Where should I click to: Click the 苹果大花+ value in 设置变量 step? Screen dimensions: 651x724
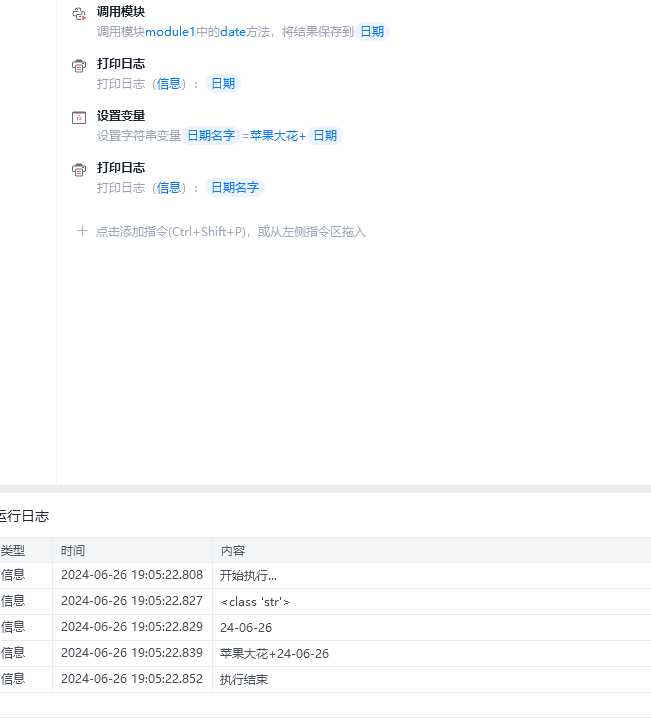coord(277,136)
